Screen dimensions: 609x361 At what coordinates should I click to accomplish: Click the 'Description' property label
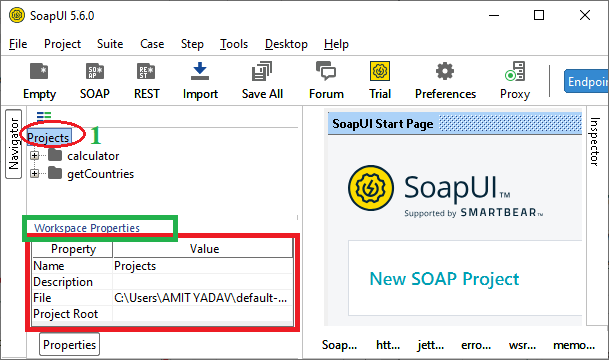pyautogui.click(x=63, y=282)
